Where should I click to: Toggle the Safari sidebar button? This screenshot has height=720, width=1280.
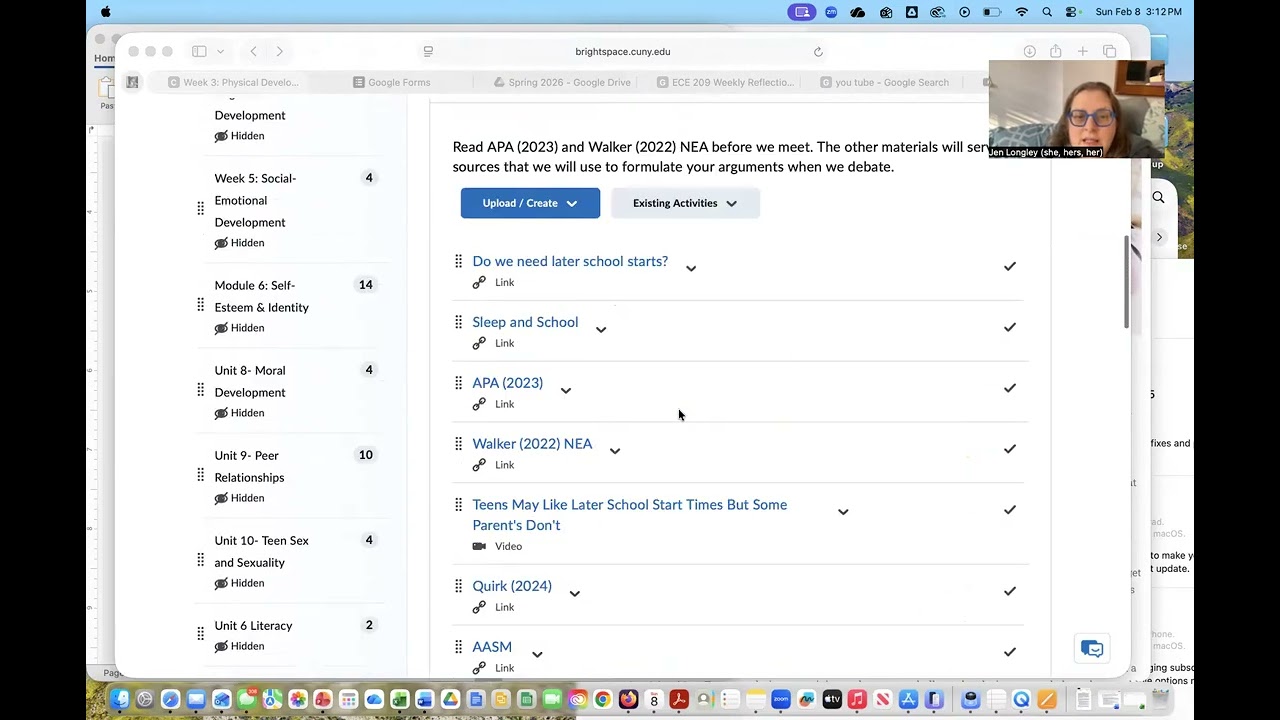[x=199, y=52]
